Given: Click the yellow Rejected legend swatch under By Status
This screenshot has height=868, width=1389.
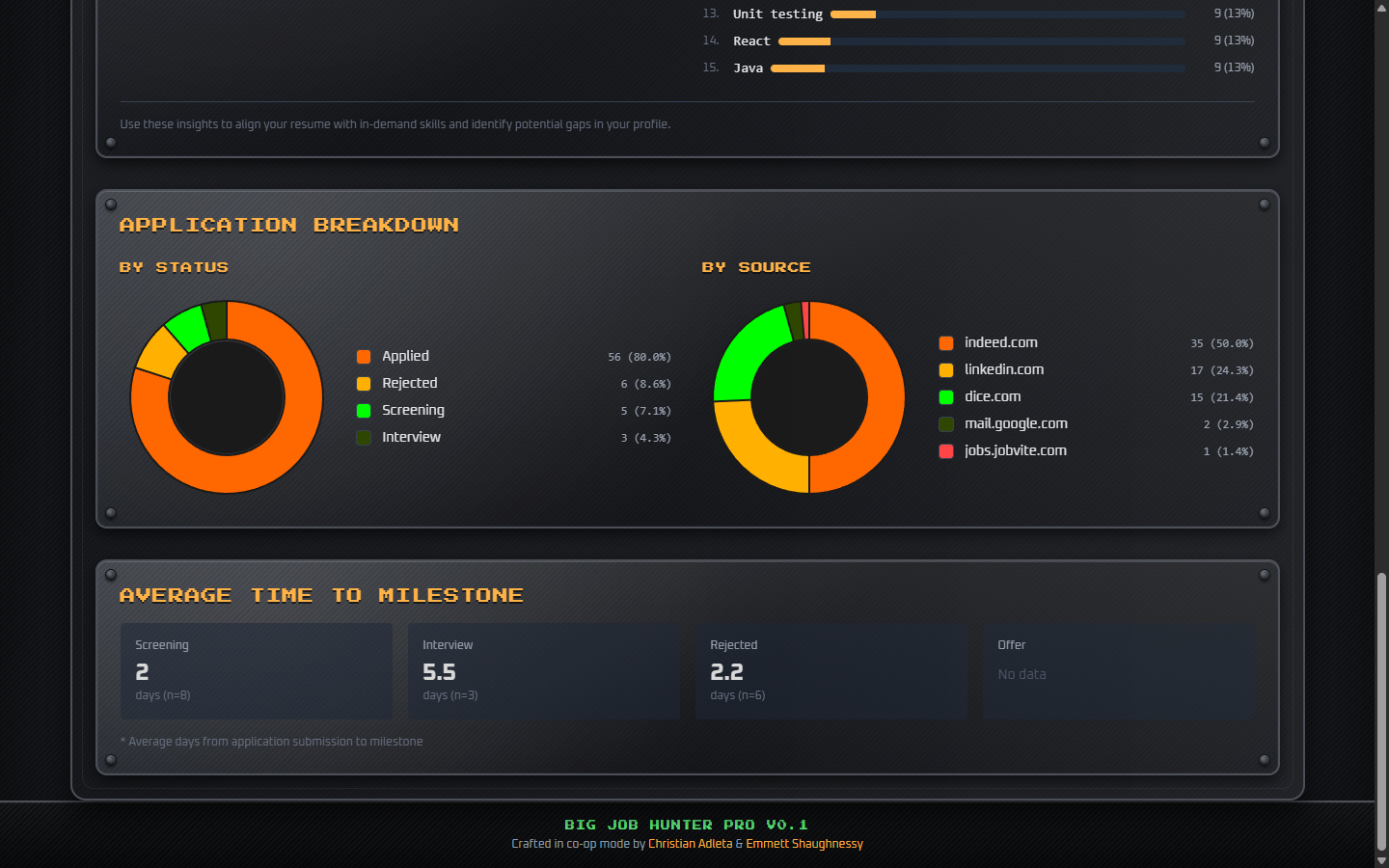Looking at the screenshot, I should (x=364, y=384).
